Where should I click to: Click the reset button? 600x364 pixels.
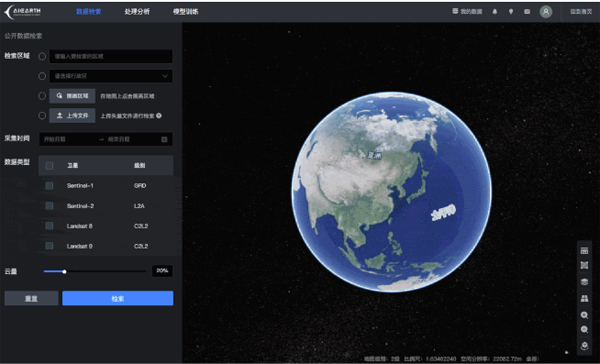(x=31, y=298)
